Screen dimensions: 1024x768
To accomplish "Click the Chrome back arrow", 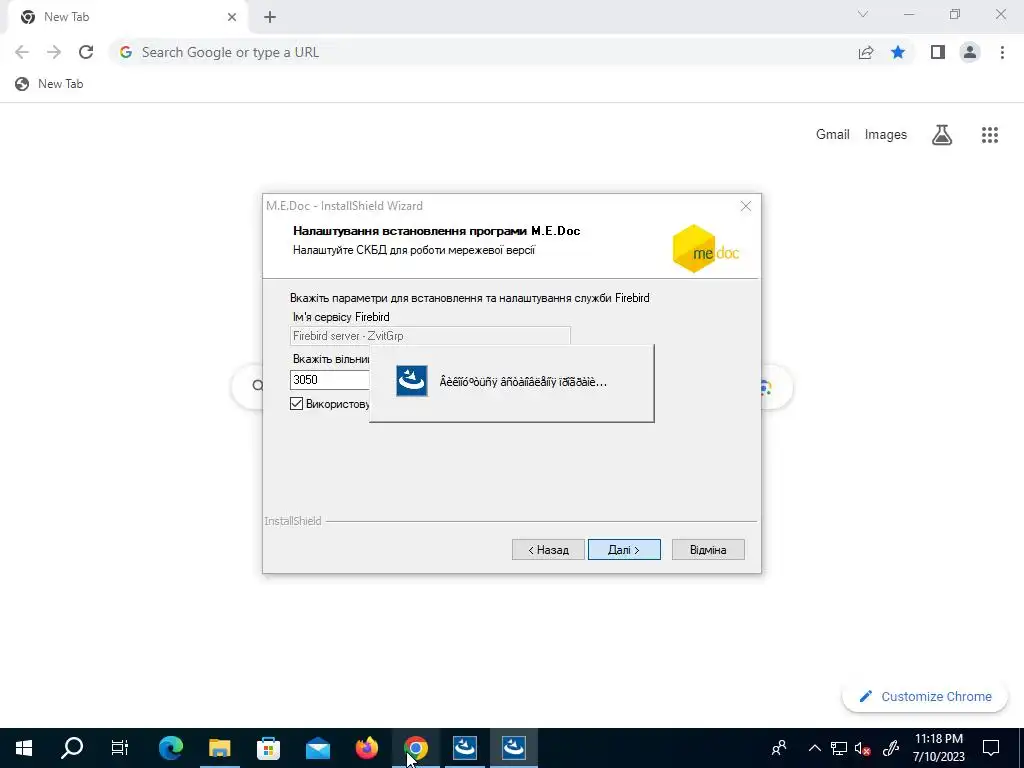I will point(22,52).
